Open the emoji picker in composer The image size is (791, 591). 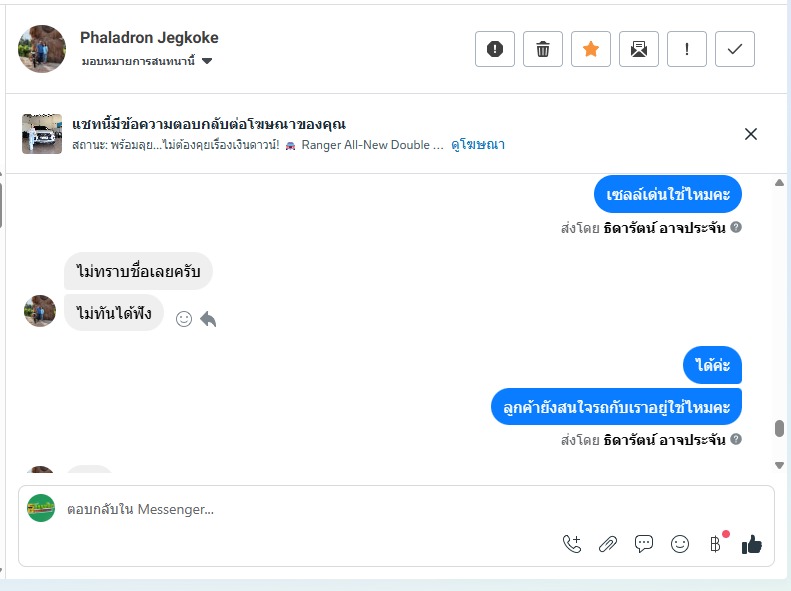pyautogui.click(x=680, y=544)
